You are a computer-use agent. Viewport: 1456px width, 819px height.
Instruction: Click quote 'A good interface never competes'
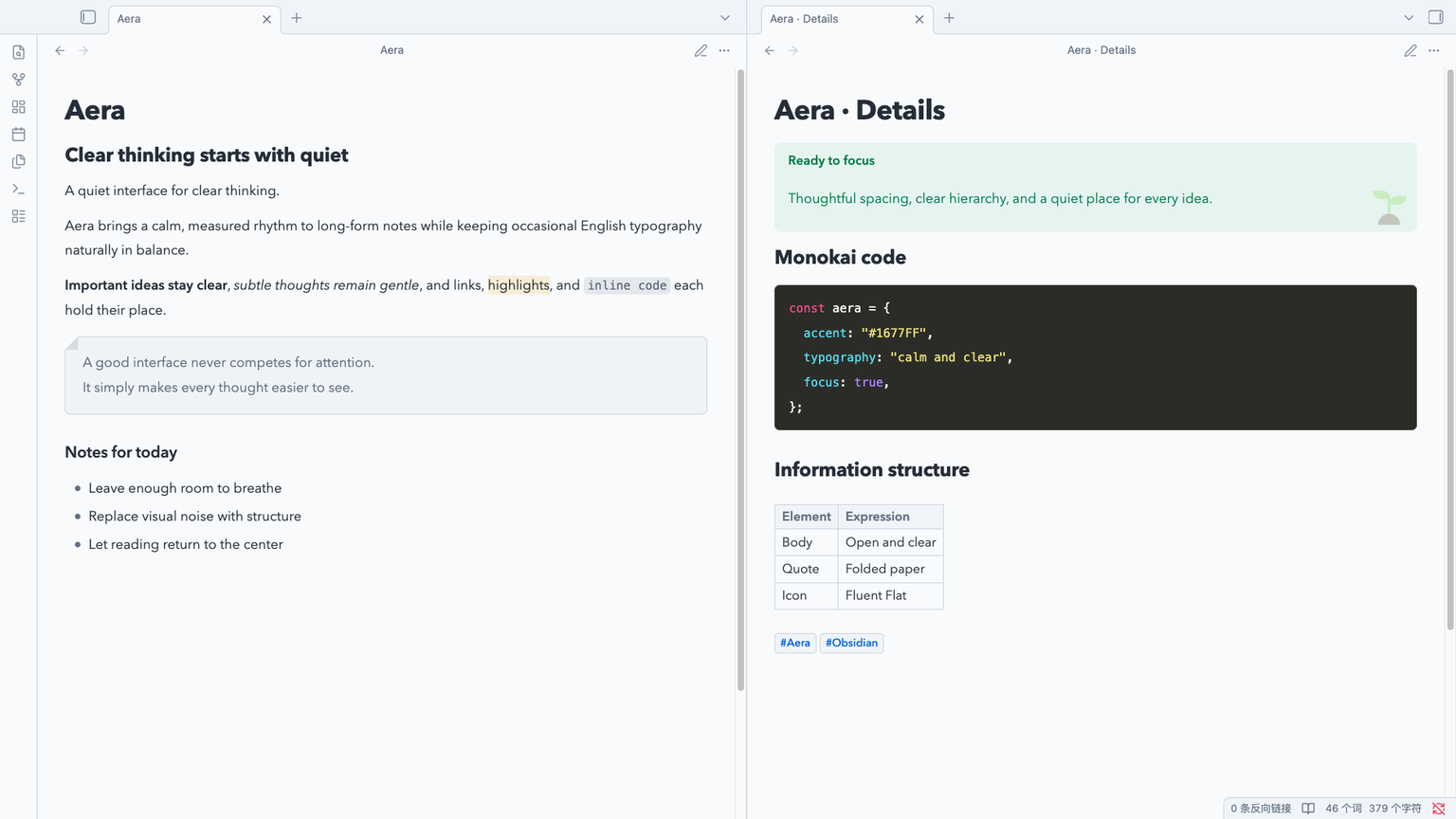(x=228, y=362)
